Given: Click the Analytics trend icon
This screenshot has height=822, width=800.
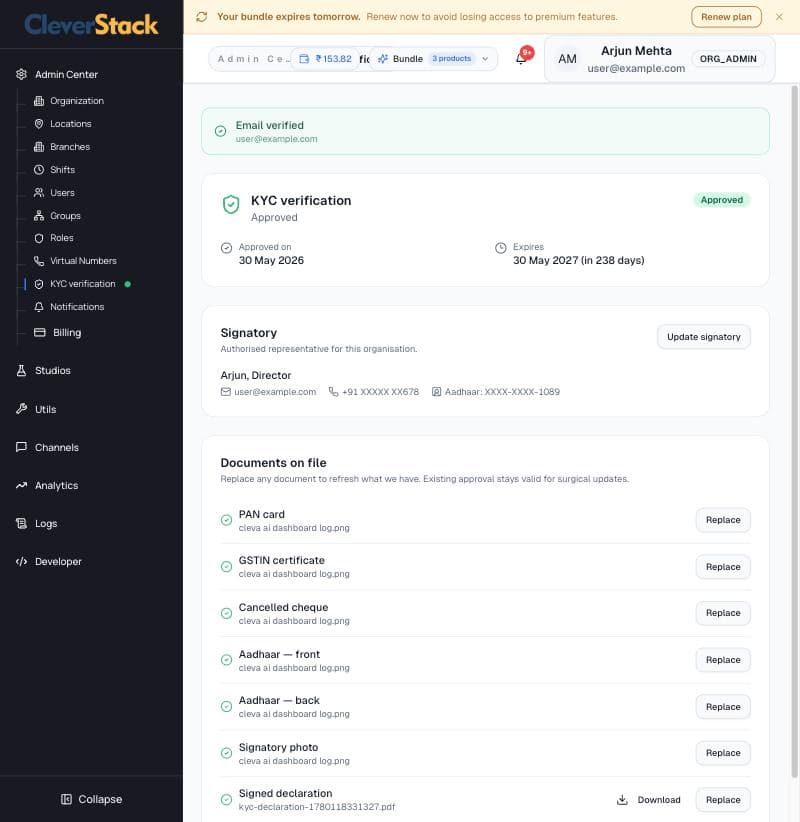Looking at the screenshot, I should pos(21,485).
